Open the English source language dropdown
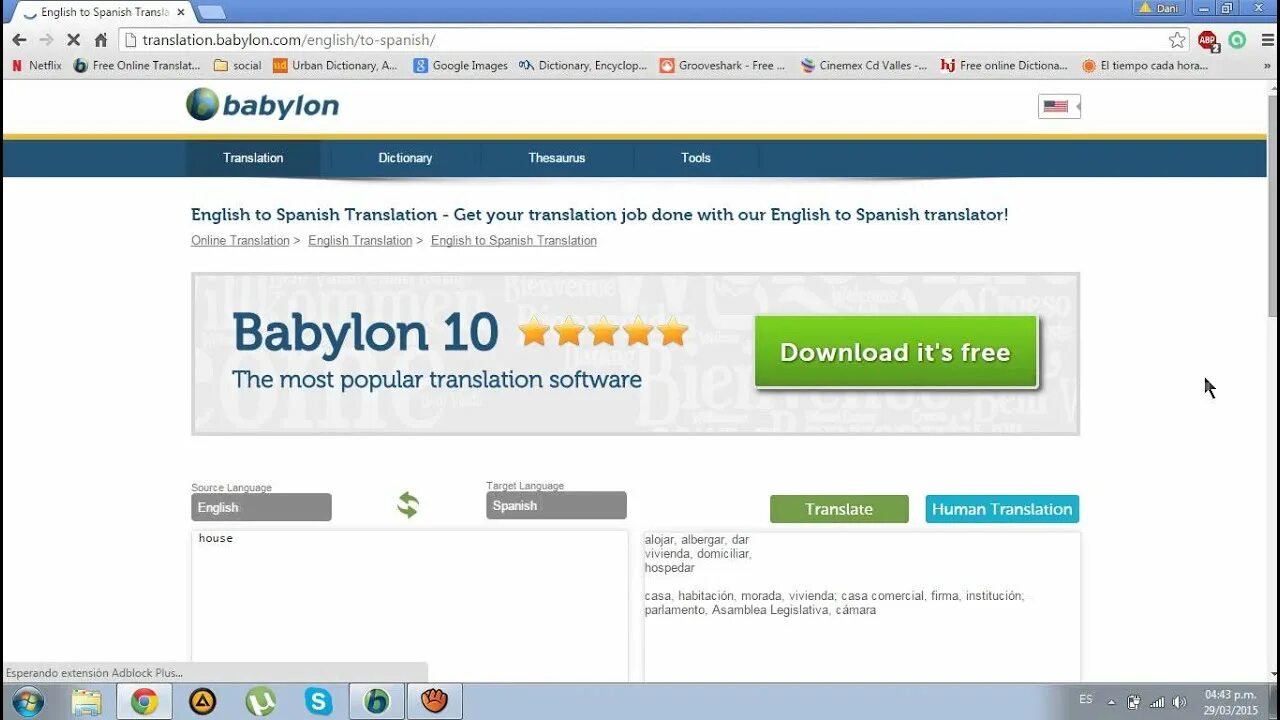1280x720 pixels. 261,507
